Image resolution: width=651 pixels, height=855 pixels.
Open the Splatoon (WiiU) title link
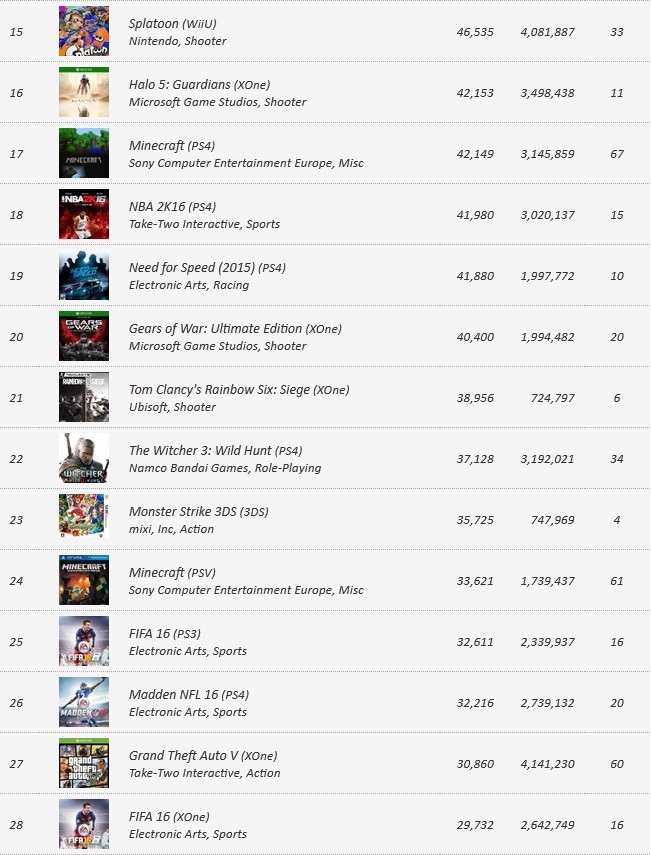click(x=173, y=23)
